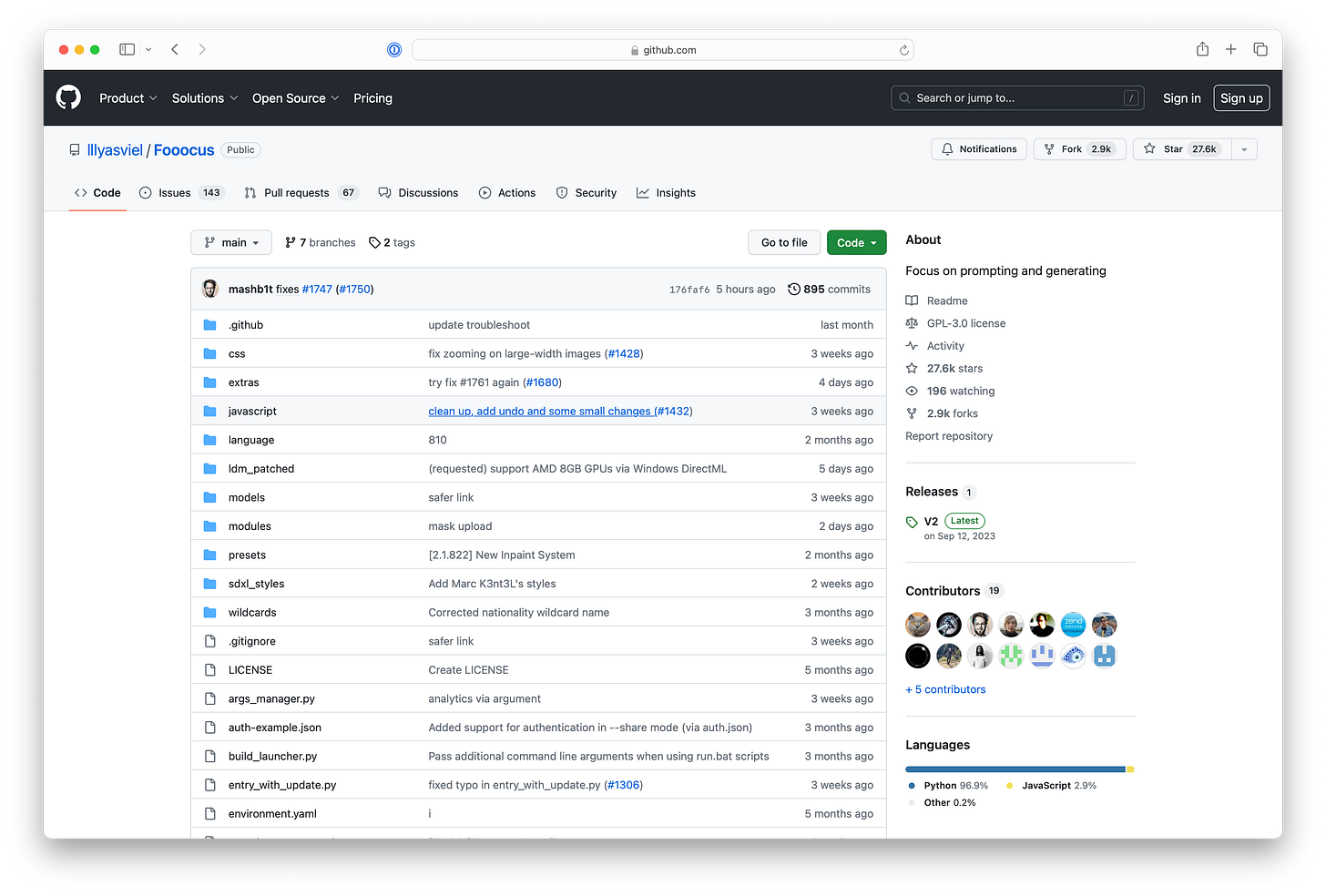The image size is (1326, 896).
Task: Open the Discussions tab
Action: coord(418,193)
